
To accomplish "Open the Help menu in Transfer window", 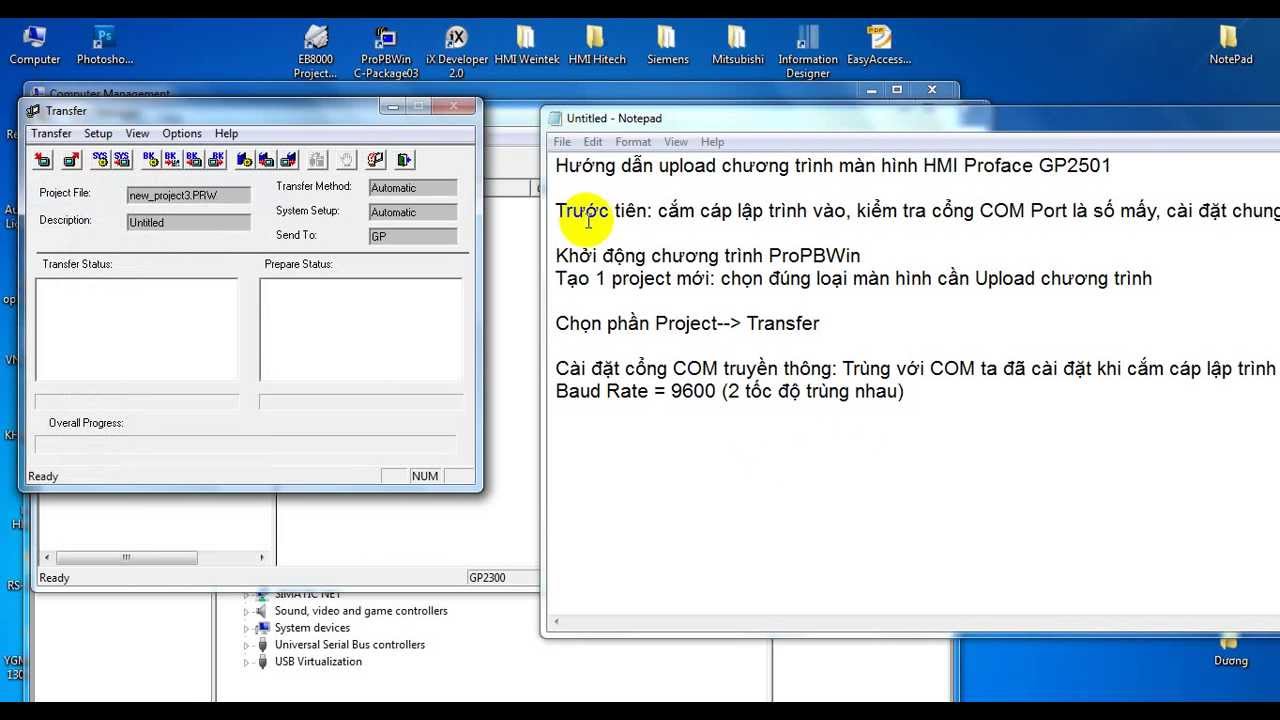I will pyautogui.click(x=226, y=133).
